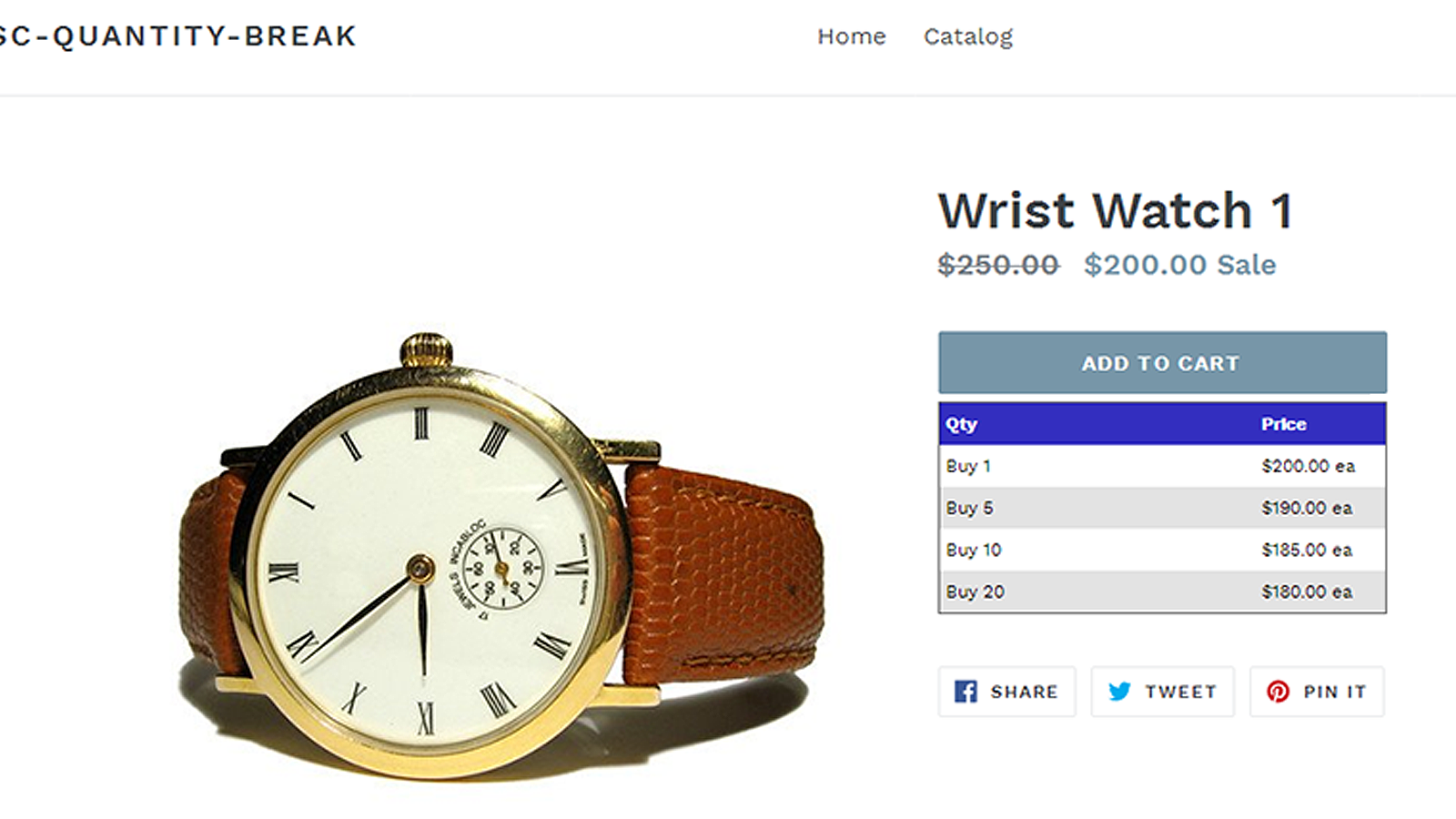Click the $200.00 Sale price text
The image size is (1456, 819).
point(1179,266)
